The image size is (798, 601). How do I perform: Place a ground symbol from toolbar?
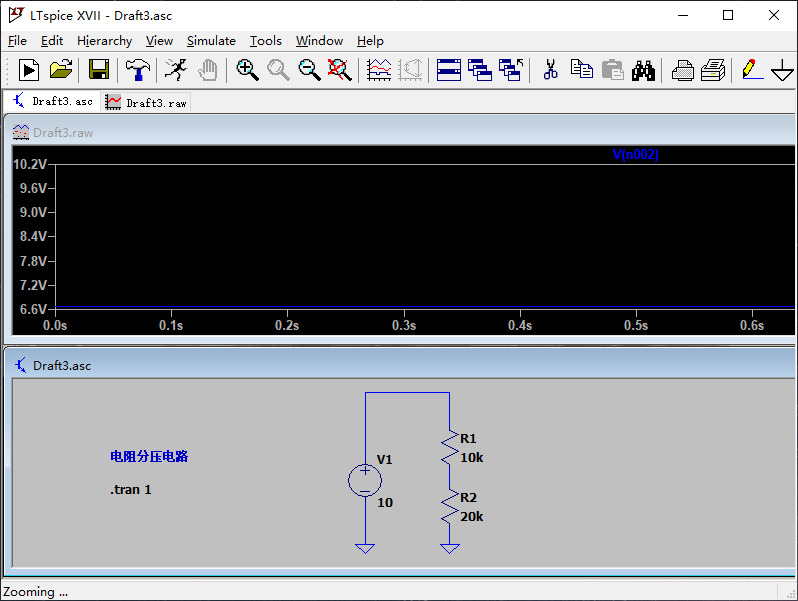coord(782,69)
